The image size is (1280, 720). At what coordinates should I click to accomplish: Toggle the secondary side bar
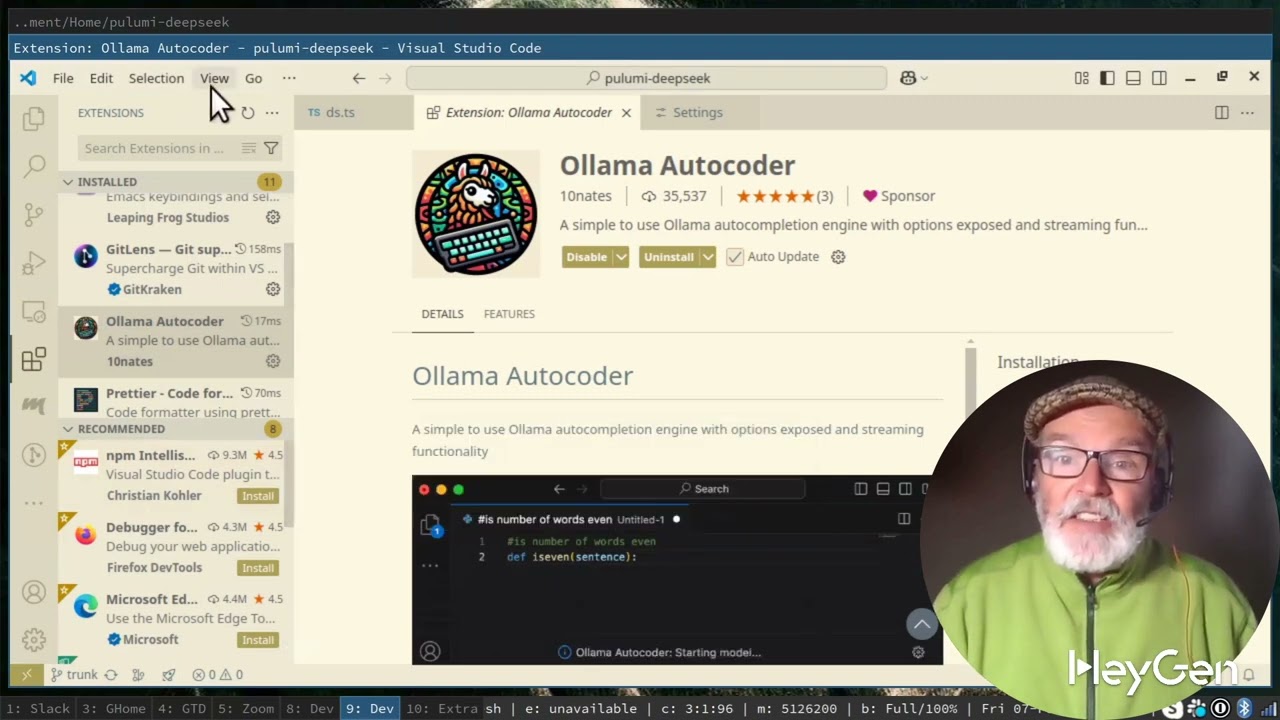click(1159, 78)
